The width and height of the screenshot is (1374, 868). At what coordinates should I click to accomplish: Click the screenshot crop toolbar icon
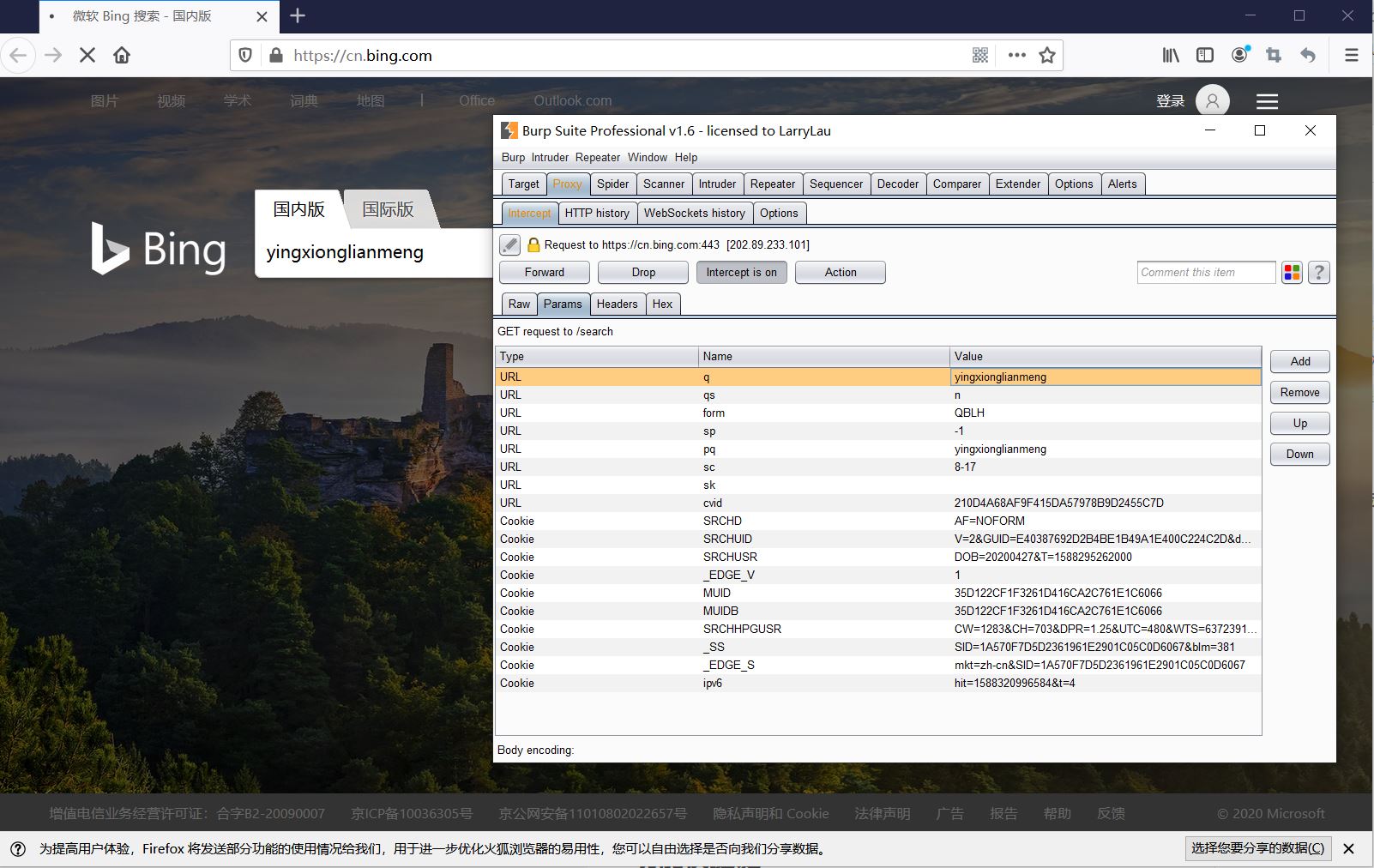1274,55
